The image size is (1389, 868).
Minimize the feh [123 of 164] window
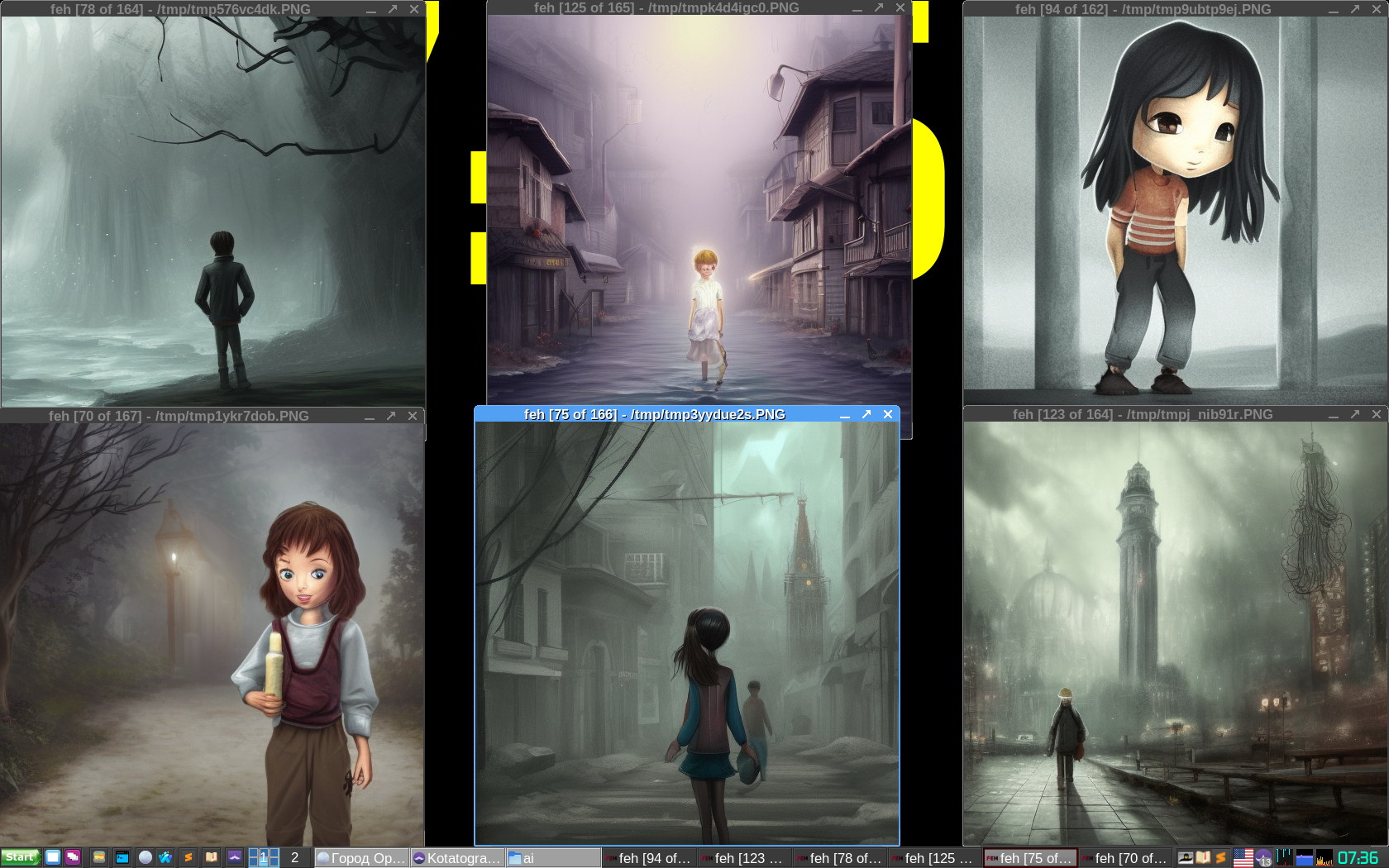(x=1334, y=415)
